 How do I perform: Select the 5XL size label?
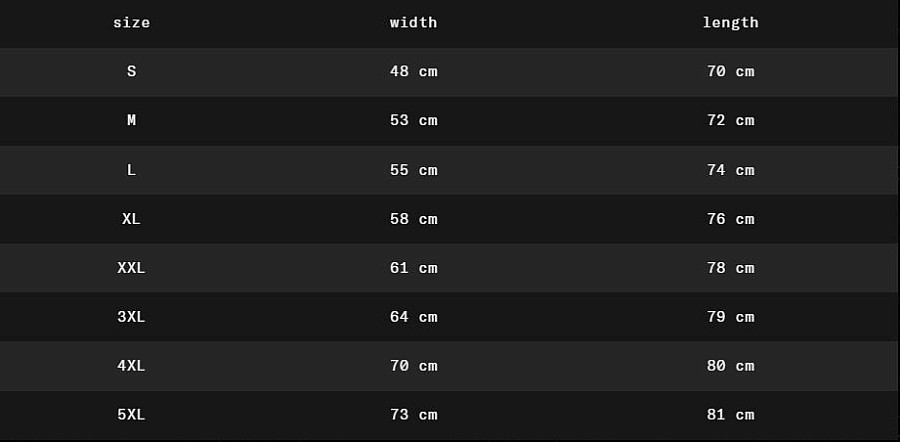(131, 415)
